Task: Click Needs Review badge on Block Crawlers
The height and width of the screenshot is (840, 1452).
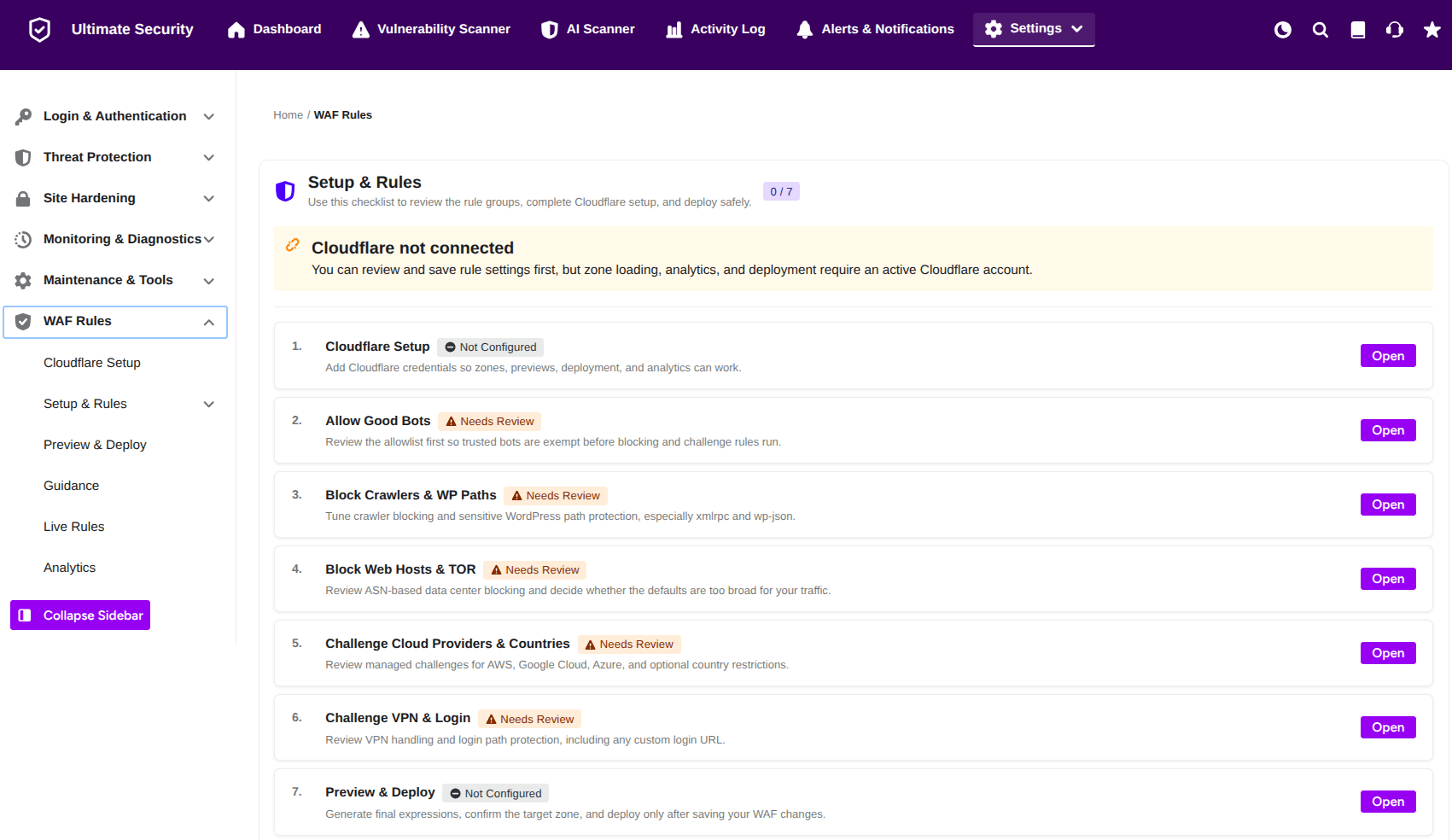Action: (x=556, y=496)
